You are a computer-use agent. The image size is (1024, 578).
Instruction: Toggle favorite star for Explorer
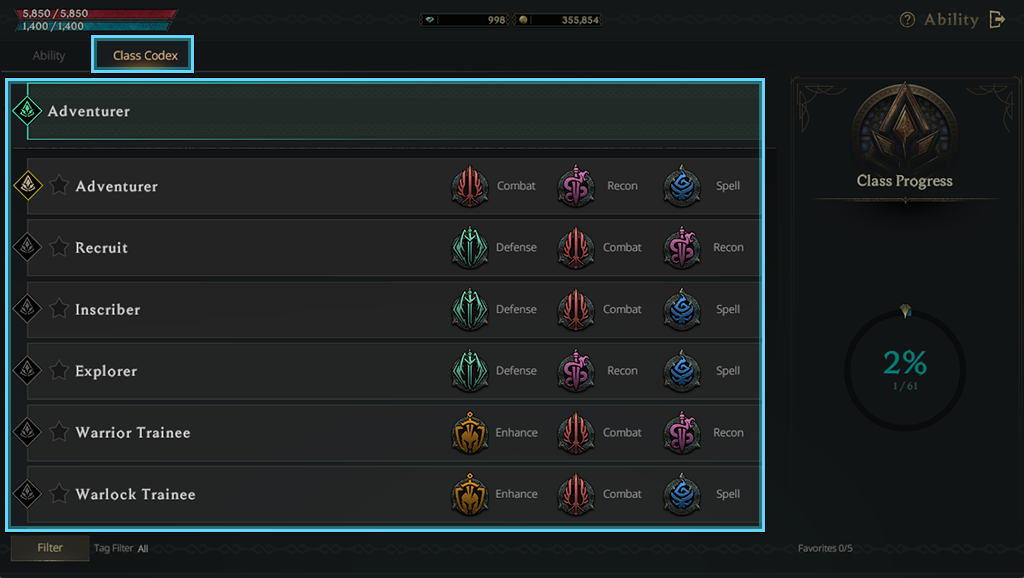coord(60,371)
